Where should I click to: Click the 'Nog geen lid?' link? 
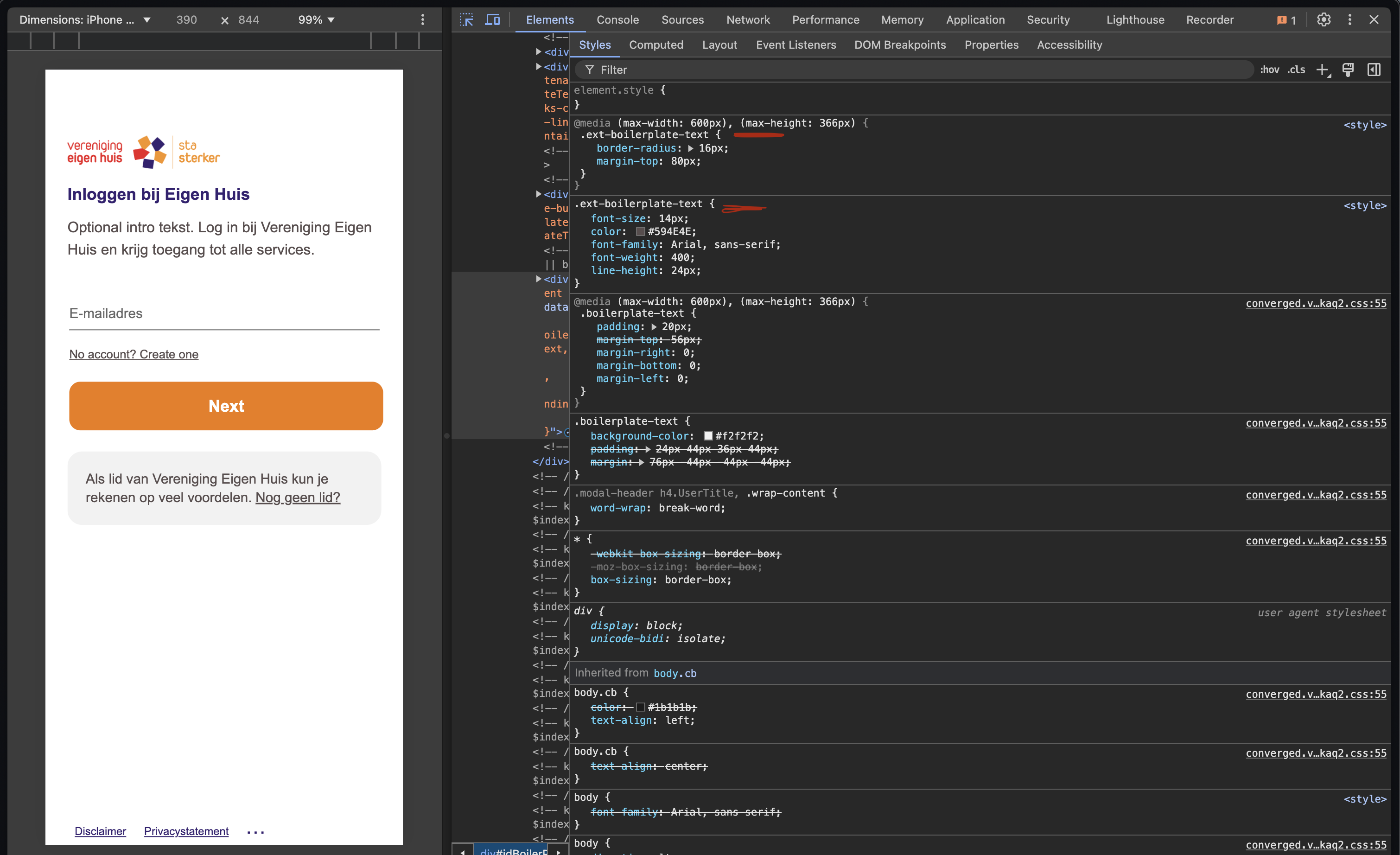click(298, 497)
